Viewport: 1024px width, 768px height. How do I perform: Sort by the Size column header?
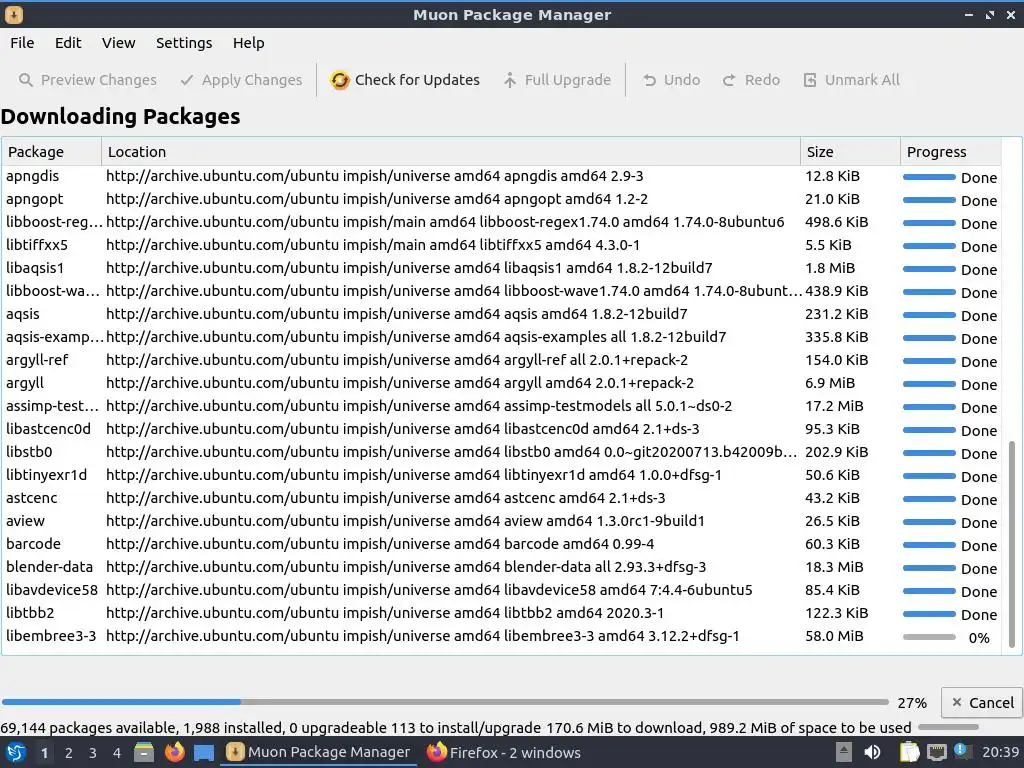point(850,152)
